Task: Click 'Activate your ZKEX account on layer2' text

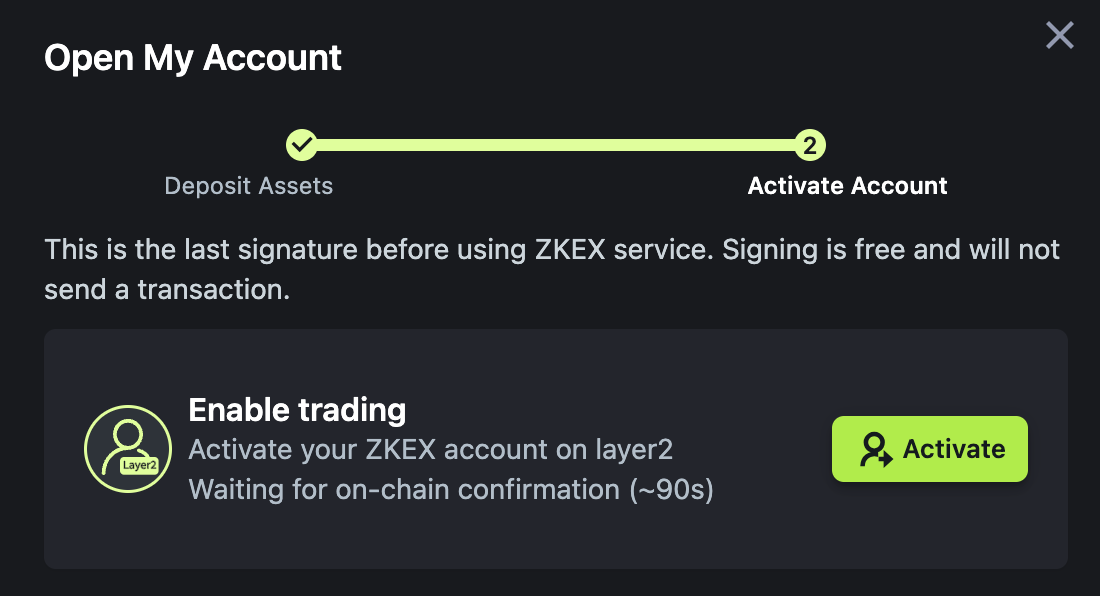Action: click(430, 449)
